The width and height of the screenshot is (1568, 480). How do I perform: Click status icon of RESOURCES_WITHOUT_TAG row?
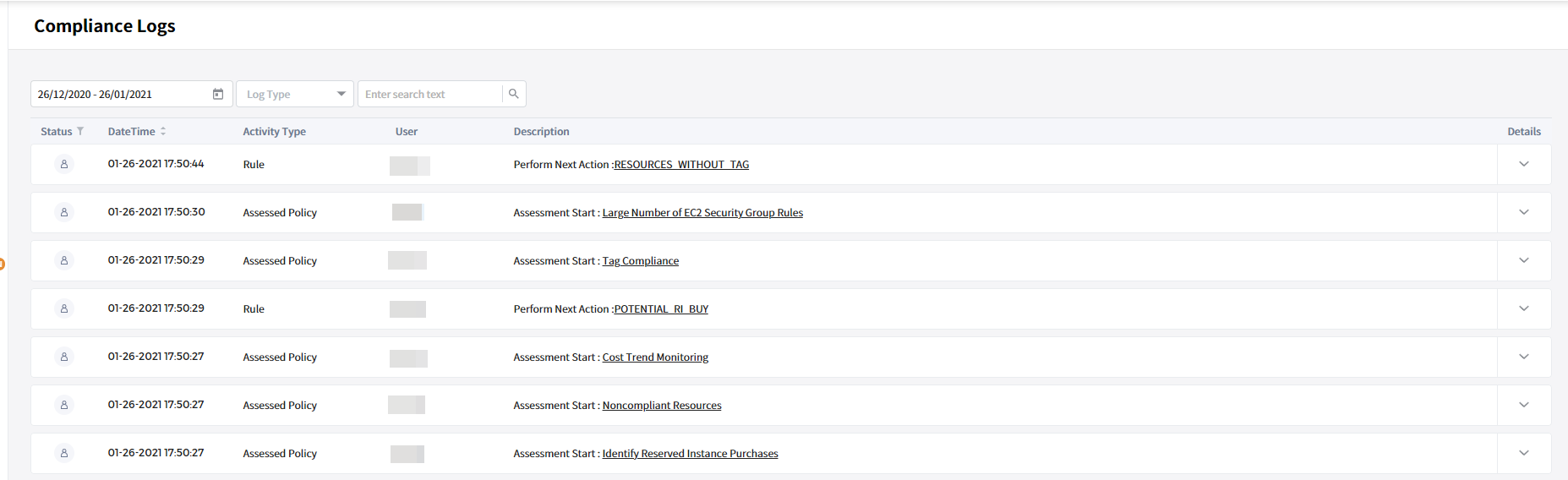(x=63, y=164)
